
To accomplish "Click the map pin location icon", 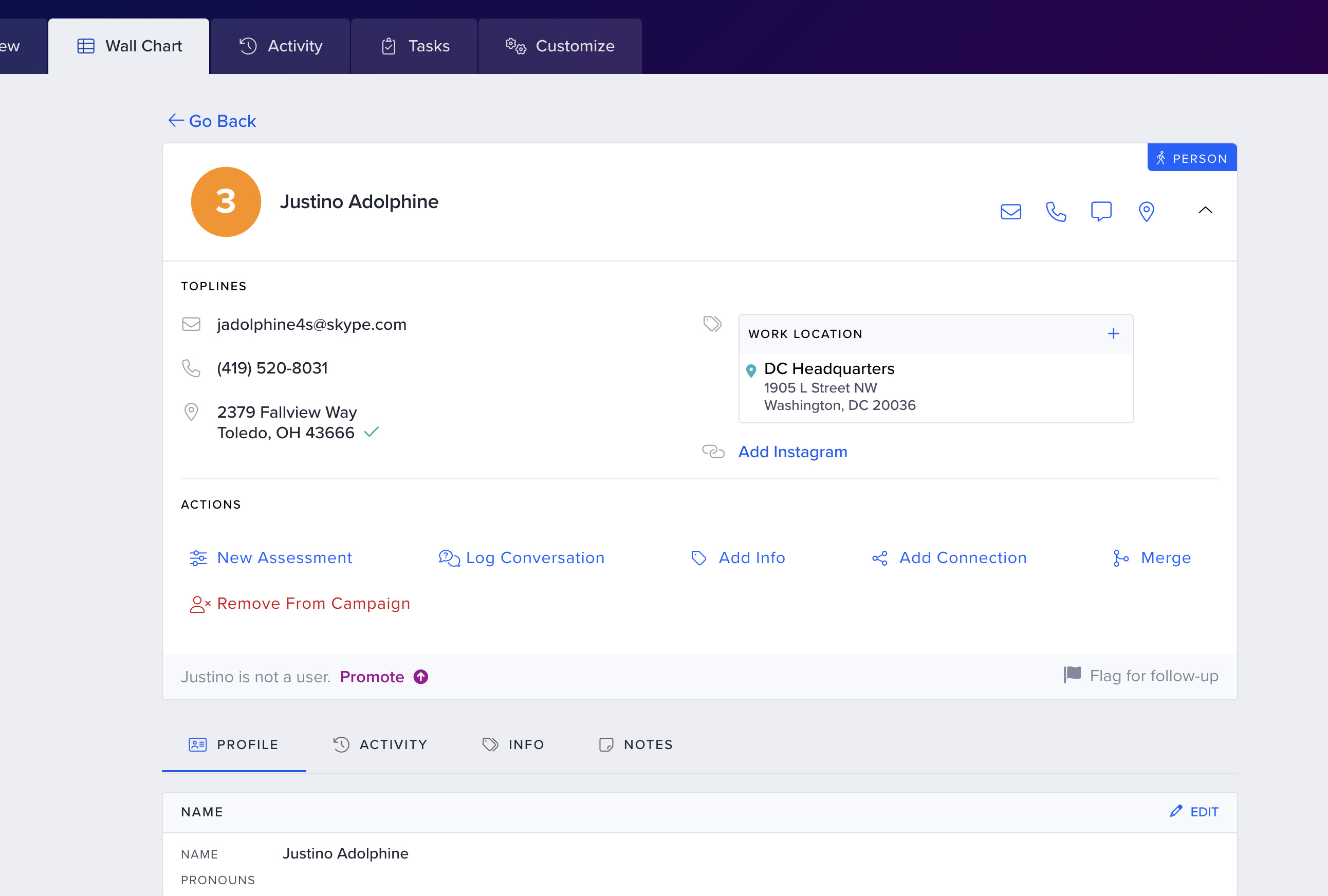I will click(1146, 212).
